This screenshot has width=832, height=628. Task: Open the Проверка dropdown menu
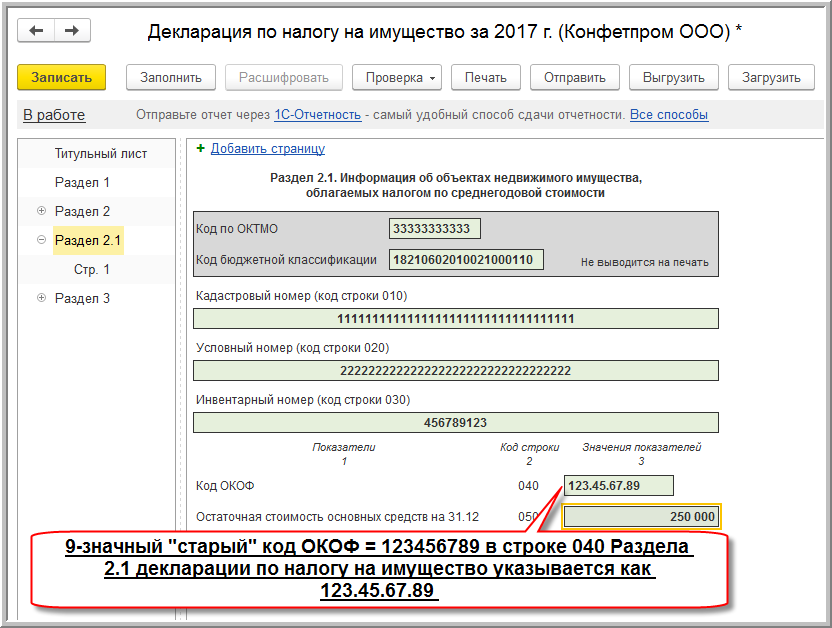(399, 77)
